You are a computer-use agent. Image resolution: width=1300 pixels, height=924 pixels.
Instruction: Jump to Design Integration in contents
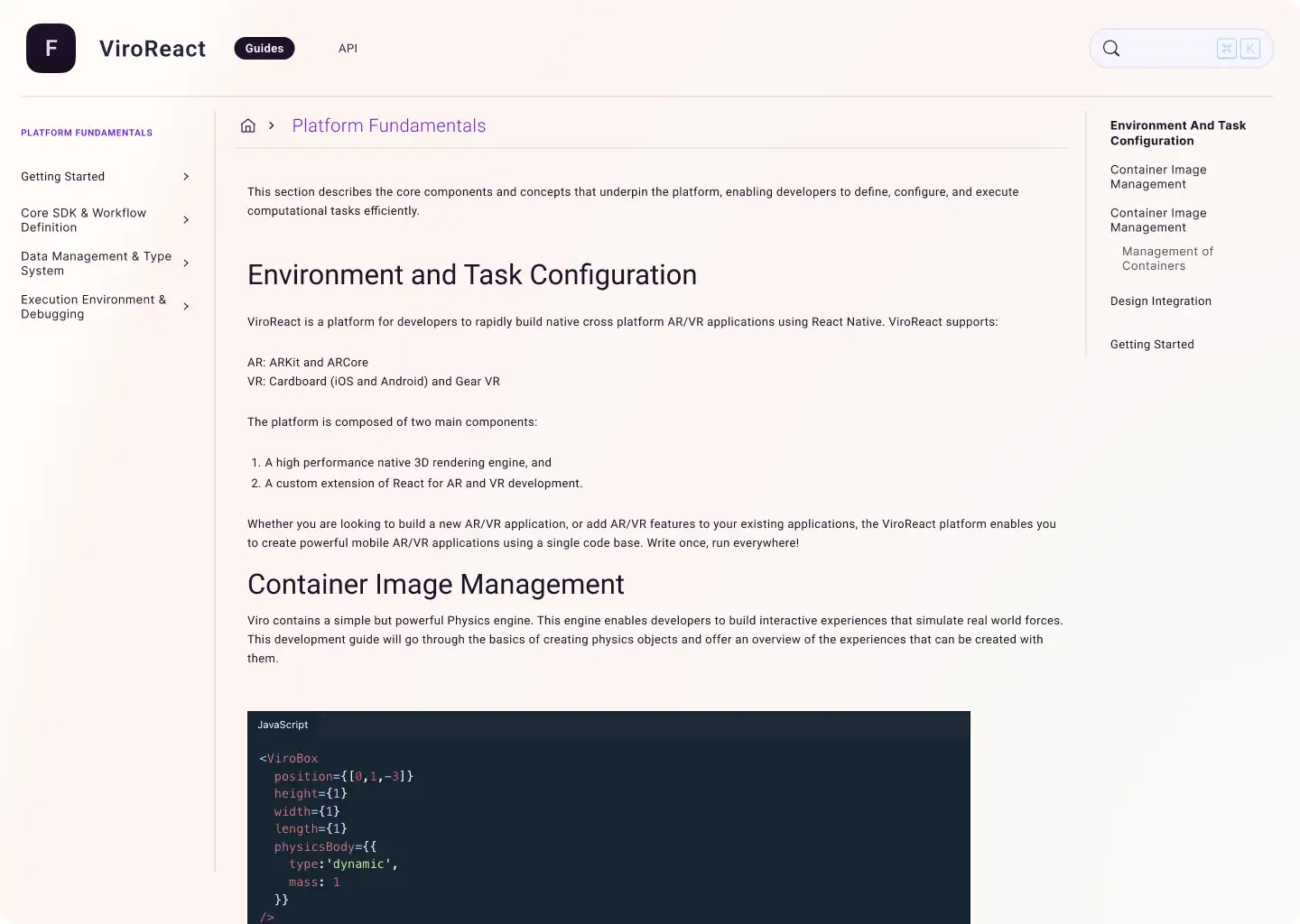1161,301
